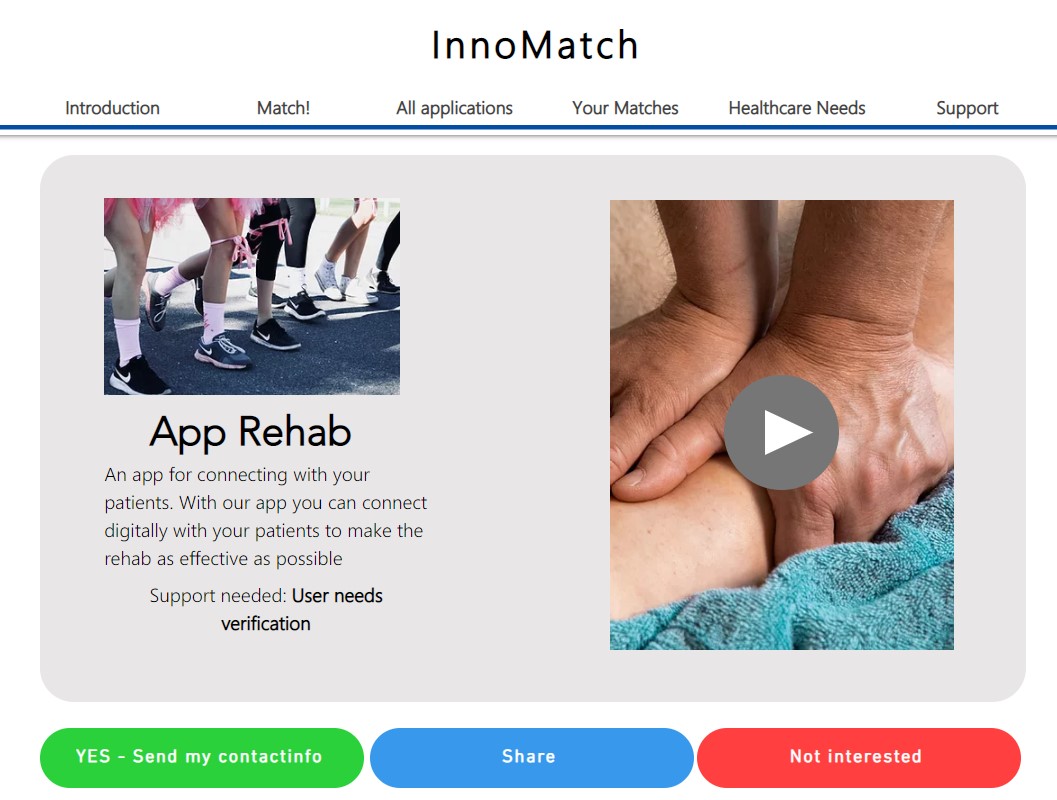
Task: Open Your Matches tab
Action: tap(625, 108)
